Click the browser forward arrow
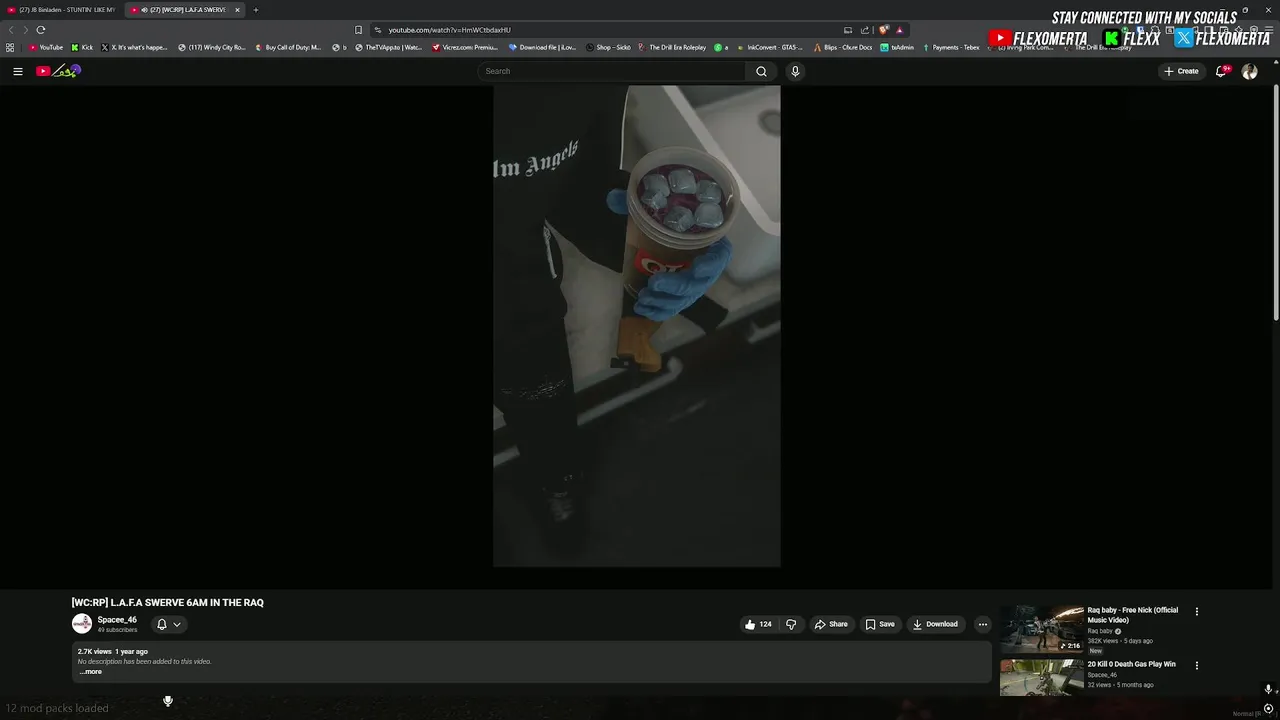 point(26,30)
